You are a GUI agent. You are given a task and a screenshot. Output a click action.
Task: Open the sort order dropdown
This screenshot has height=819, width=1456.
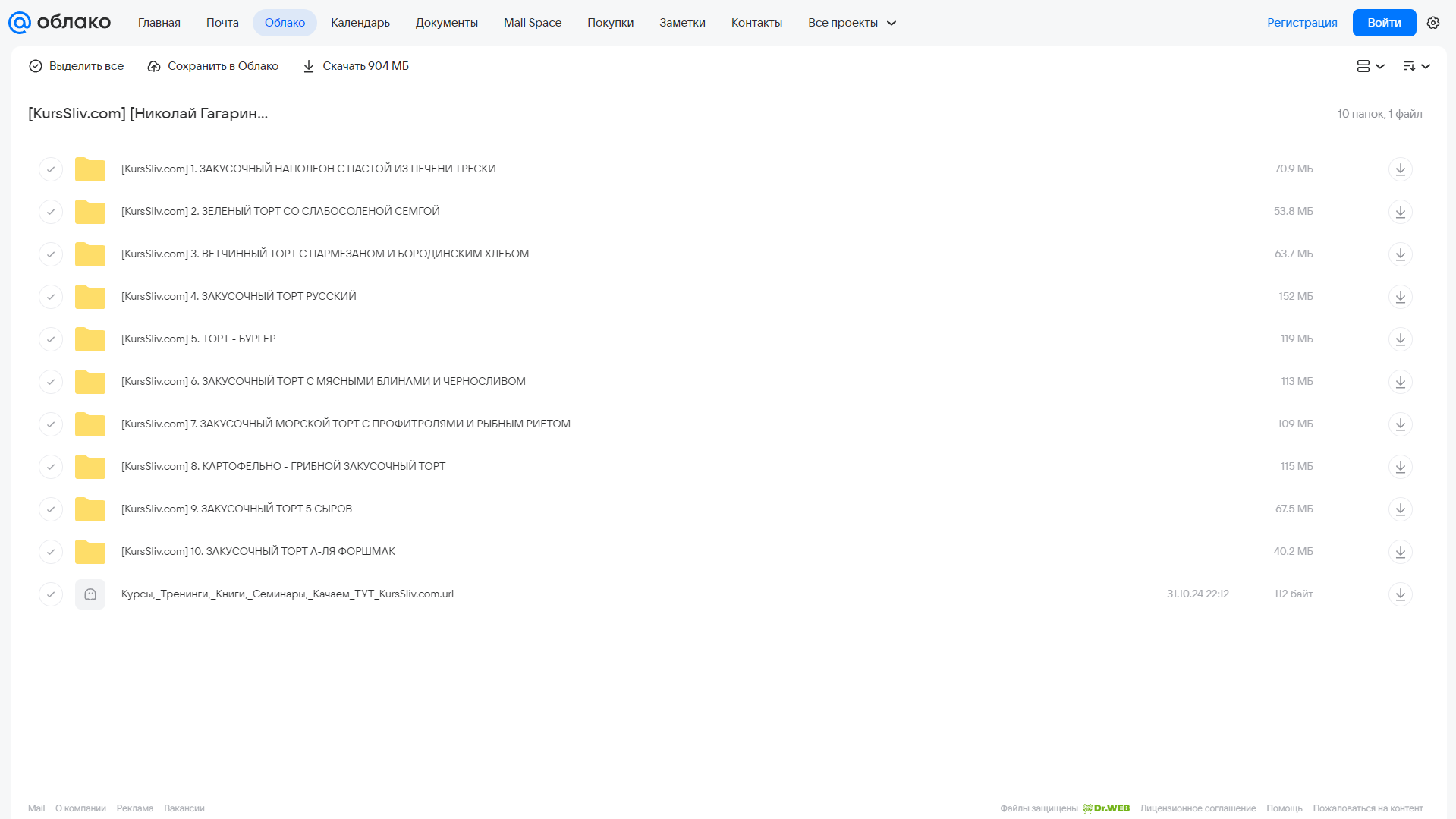[x=1416, y=66]
